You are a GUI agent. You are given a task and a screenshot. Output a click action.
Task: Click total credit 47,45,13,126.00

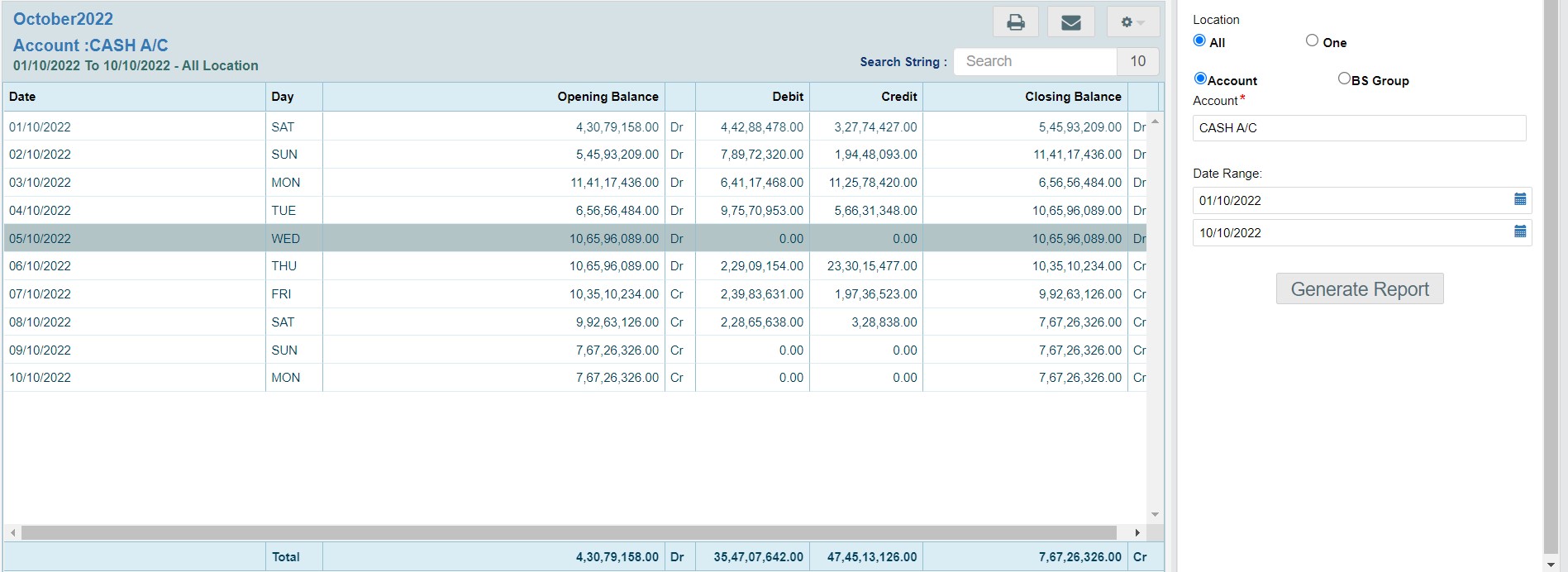pyautogui.click(x=872, y=557)
